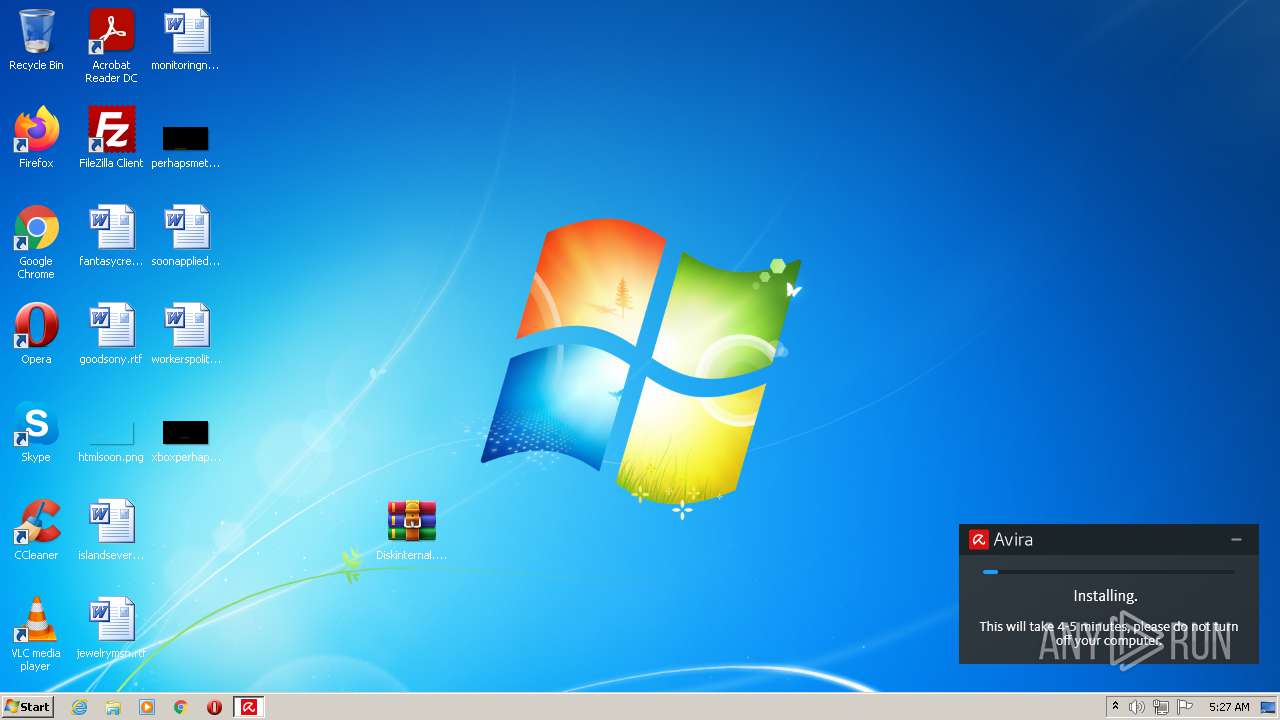Click Show desktop button in tray

tap(1269, 707)
